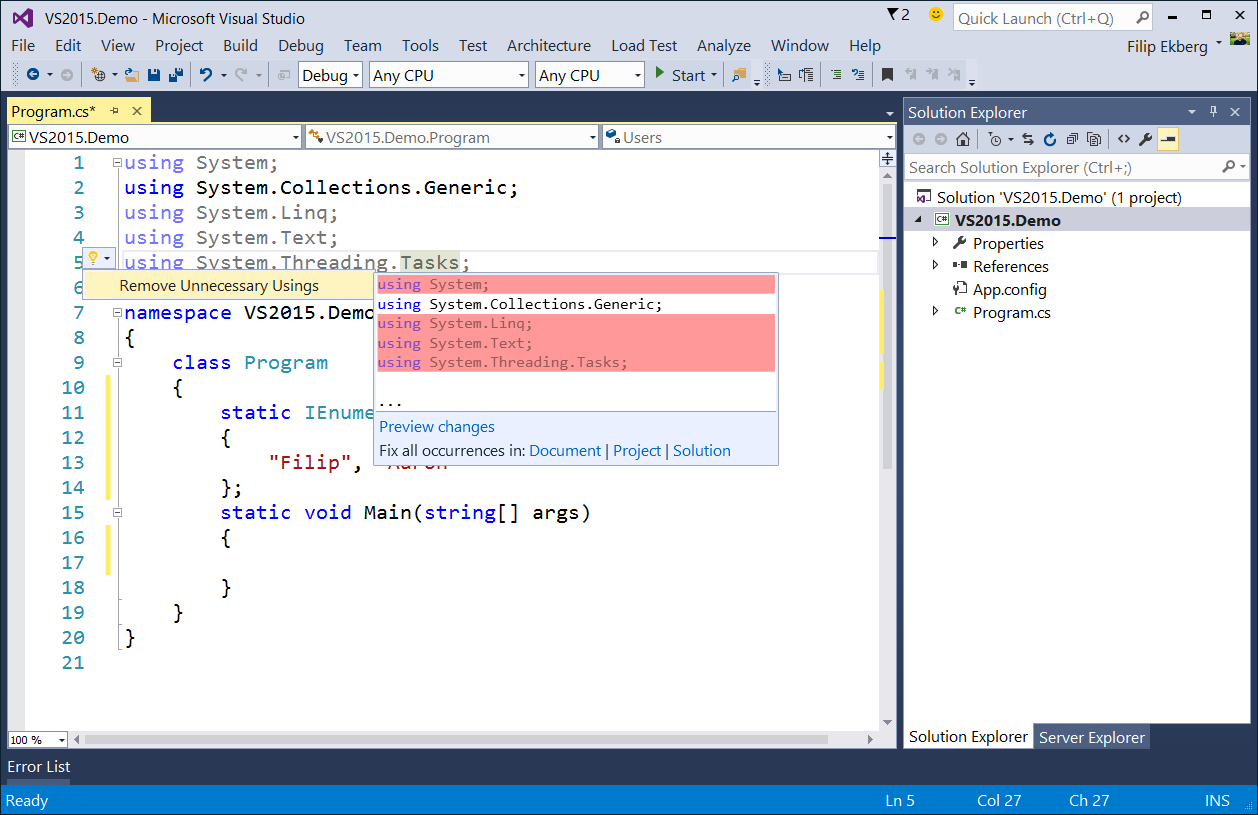Refresh Solution Explorer with the refresh icon

pyautogui.click(x=1050, y=139)
